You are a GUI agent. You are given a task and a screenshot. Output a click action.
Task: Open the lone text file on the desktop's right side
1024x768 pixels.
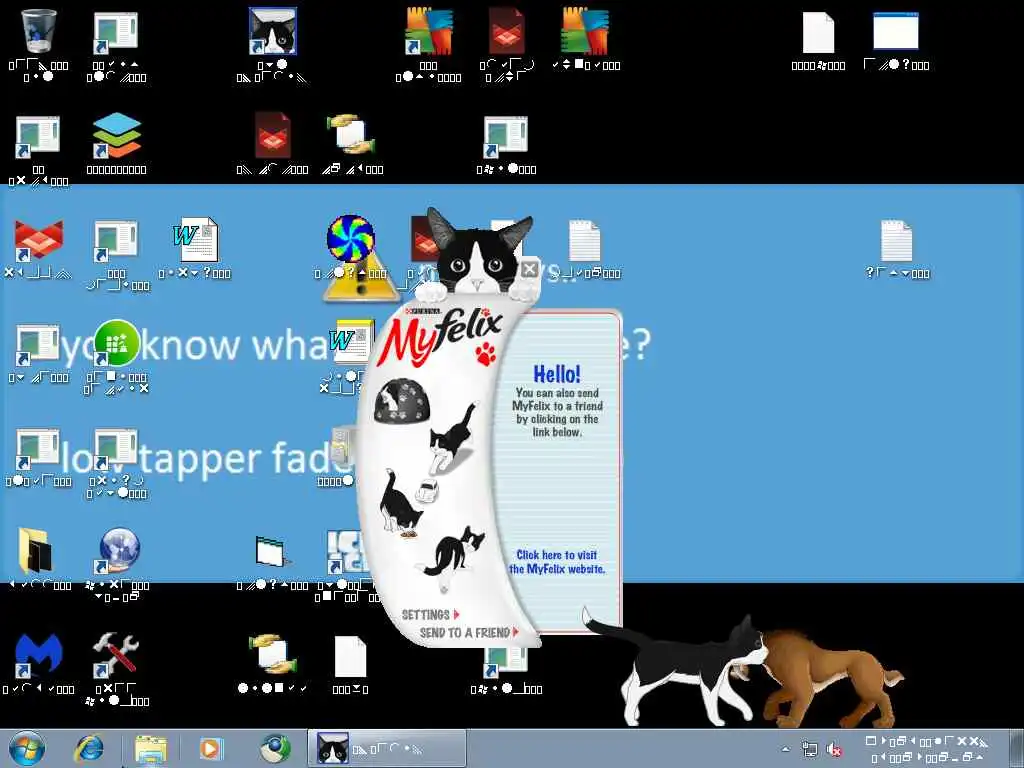(x=897, y=240)
